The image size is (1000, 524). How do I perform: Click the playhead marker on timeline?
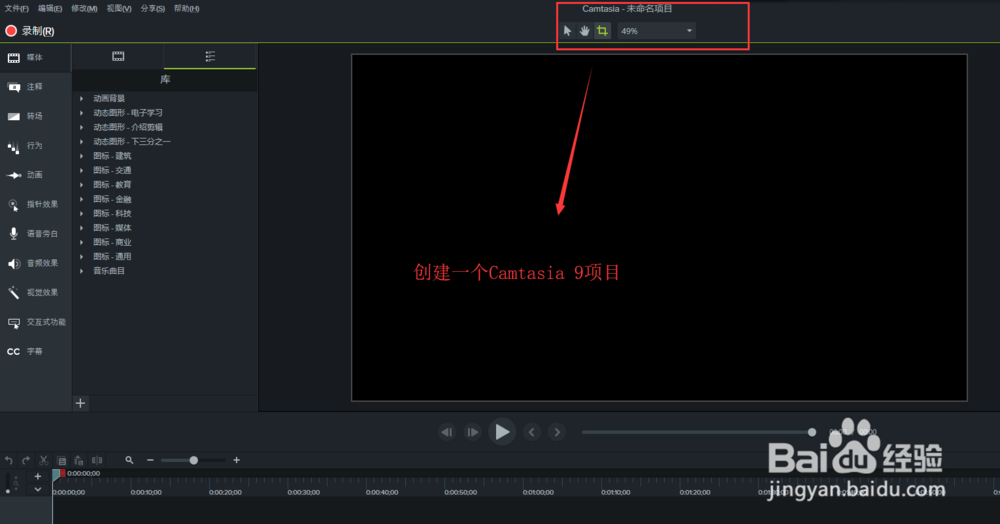point(57,474)
